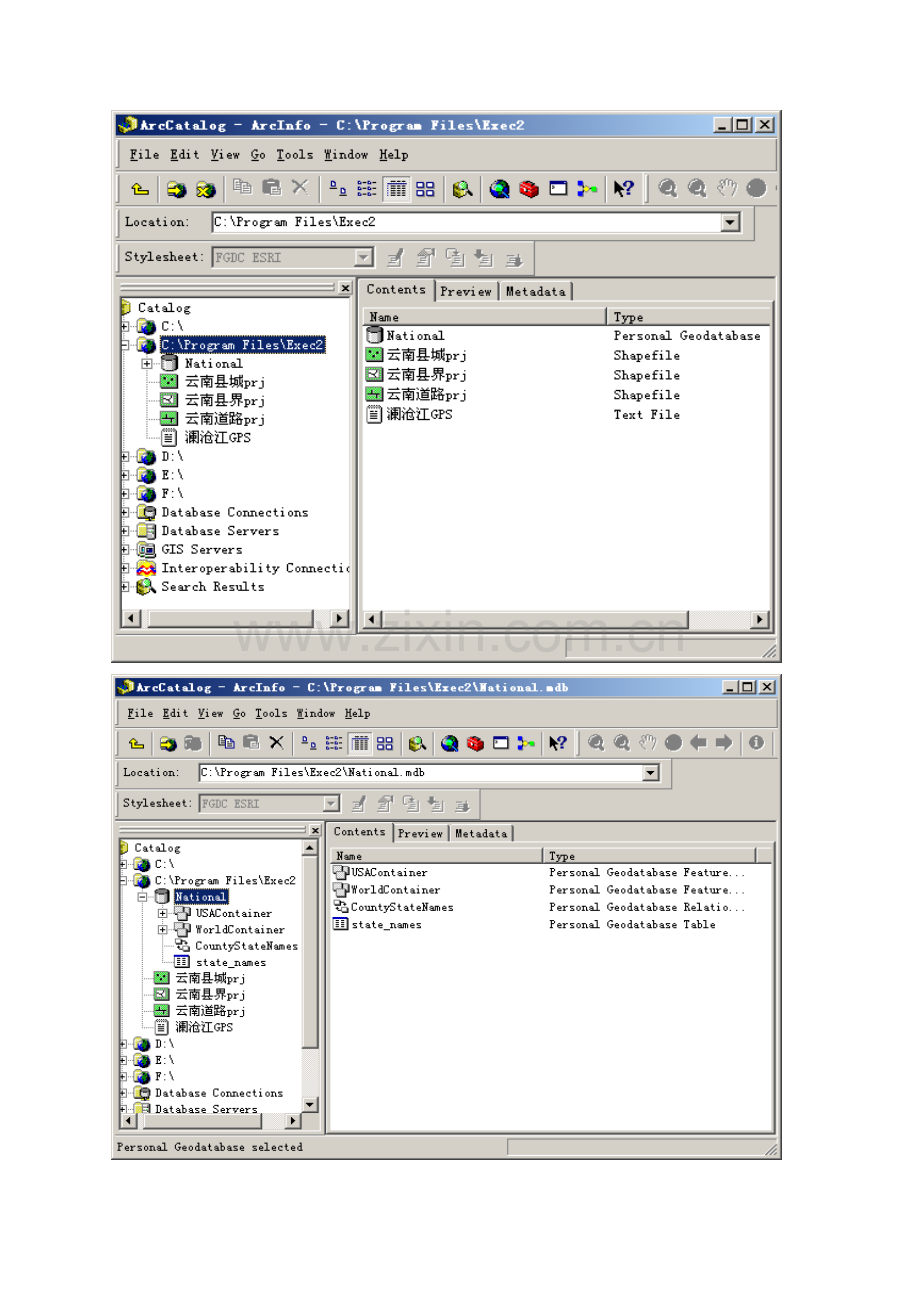Open Search tool in Exec2 window toolbar
Viewport: 920px width, 1302px height.
[462, 188]
